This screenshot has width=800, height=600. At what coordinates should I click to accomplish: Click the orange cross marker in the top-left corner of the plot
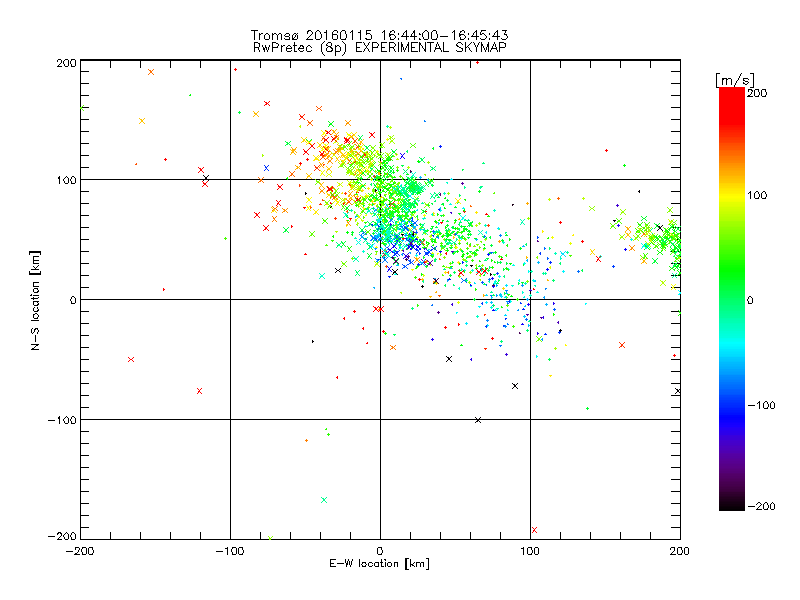pyautogui.click(x=151, y=72)
